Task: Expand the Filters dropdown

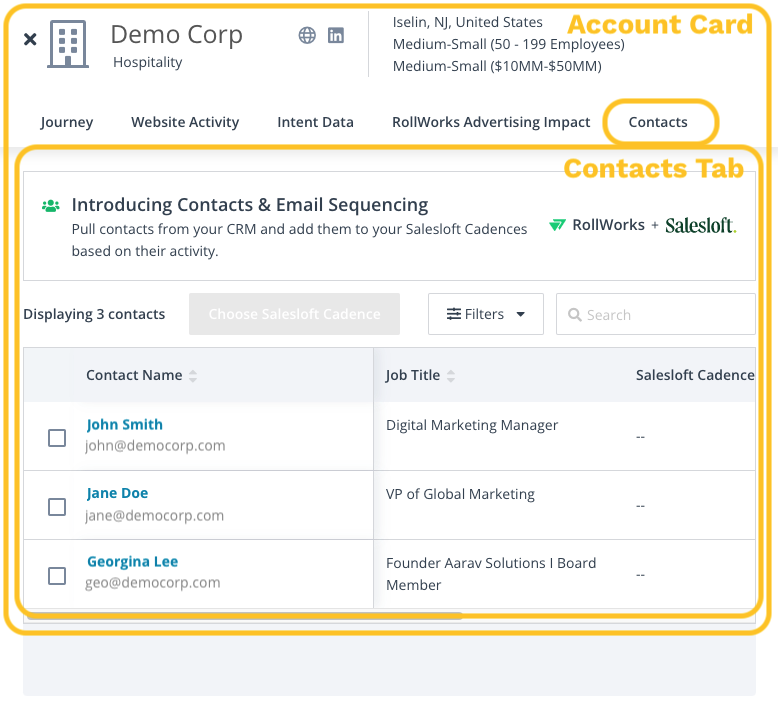Action: [x=486, y=314]
